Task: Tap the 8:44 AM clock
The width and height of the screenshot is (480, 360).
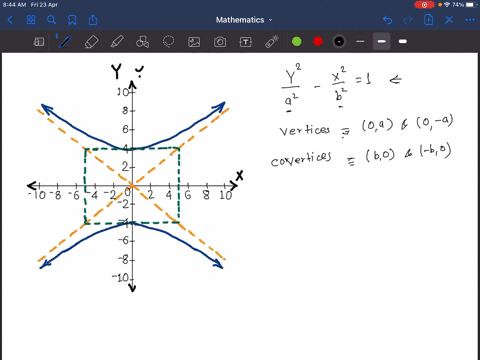Action: (14, 5)
